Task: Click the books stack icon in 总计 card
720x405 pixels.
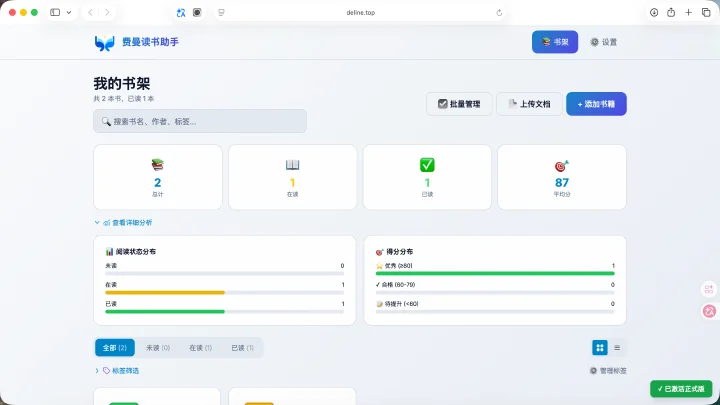Action: (x=158, y=164)
